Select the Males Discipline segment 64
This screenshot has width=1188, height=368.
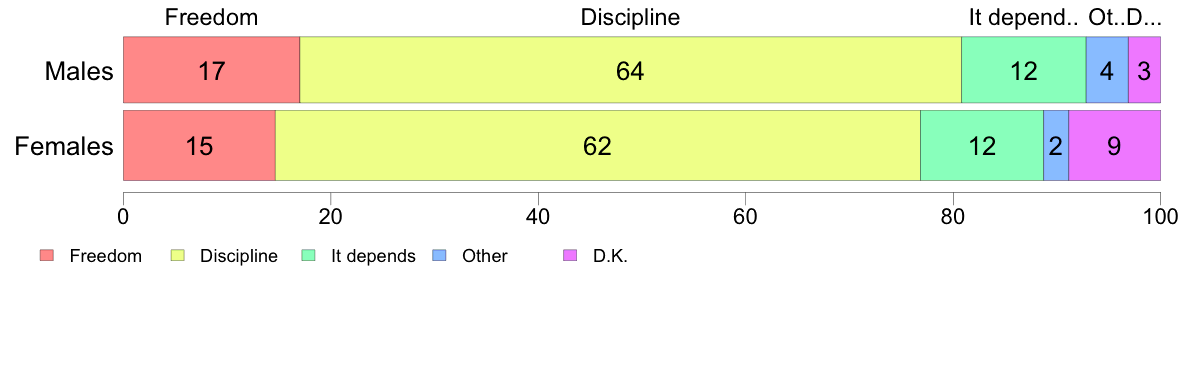click(630, 70)
